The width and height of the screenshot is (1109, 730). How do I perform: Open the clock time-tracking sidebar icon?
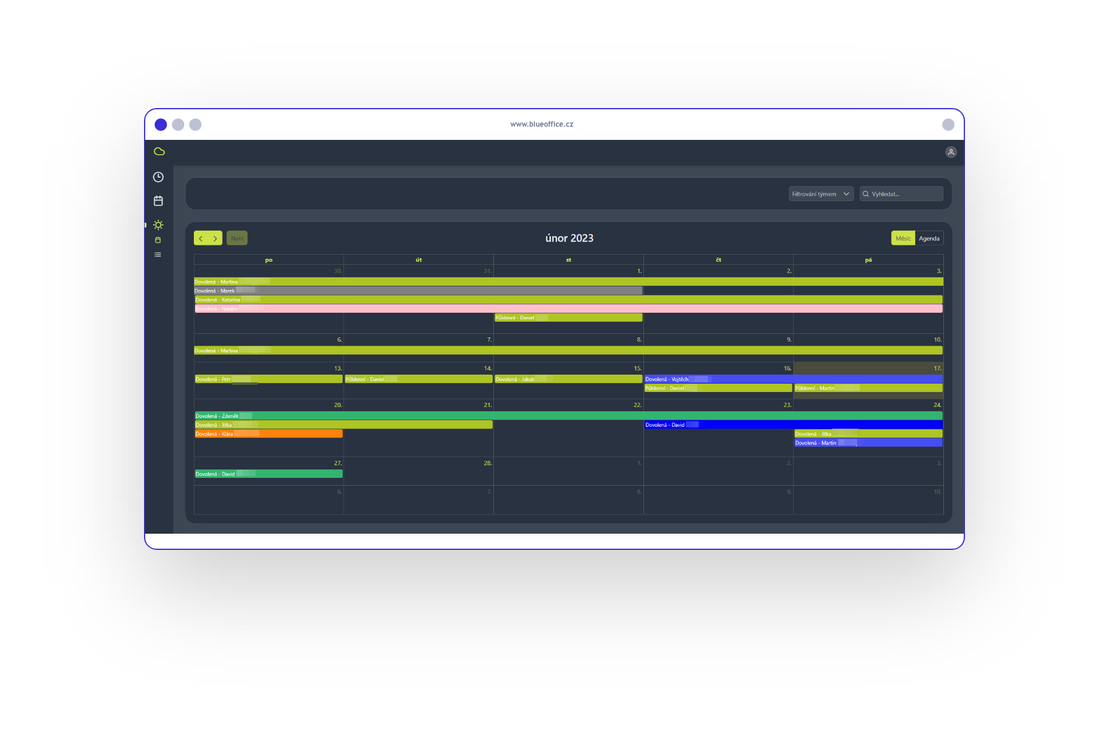(158, 177)
